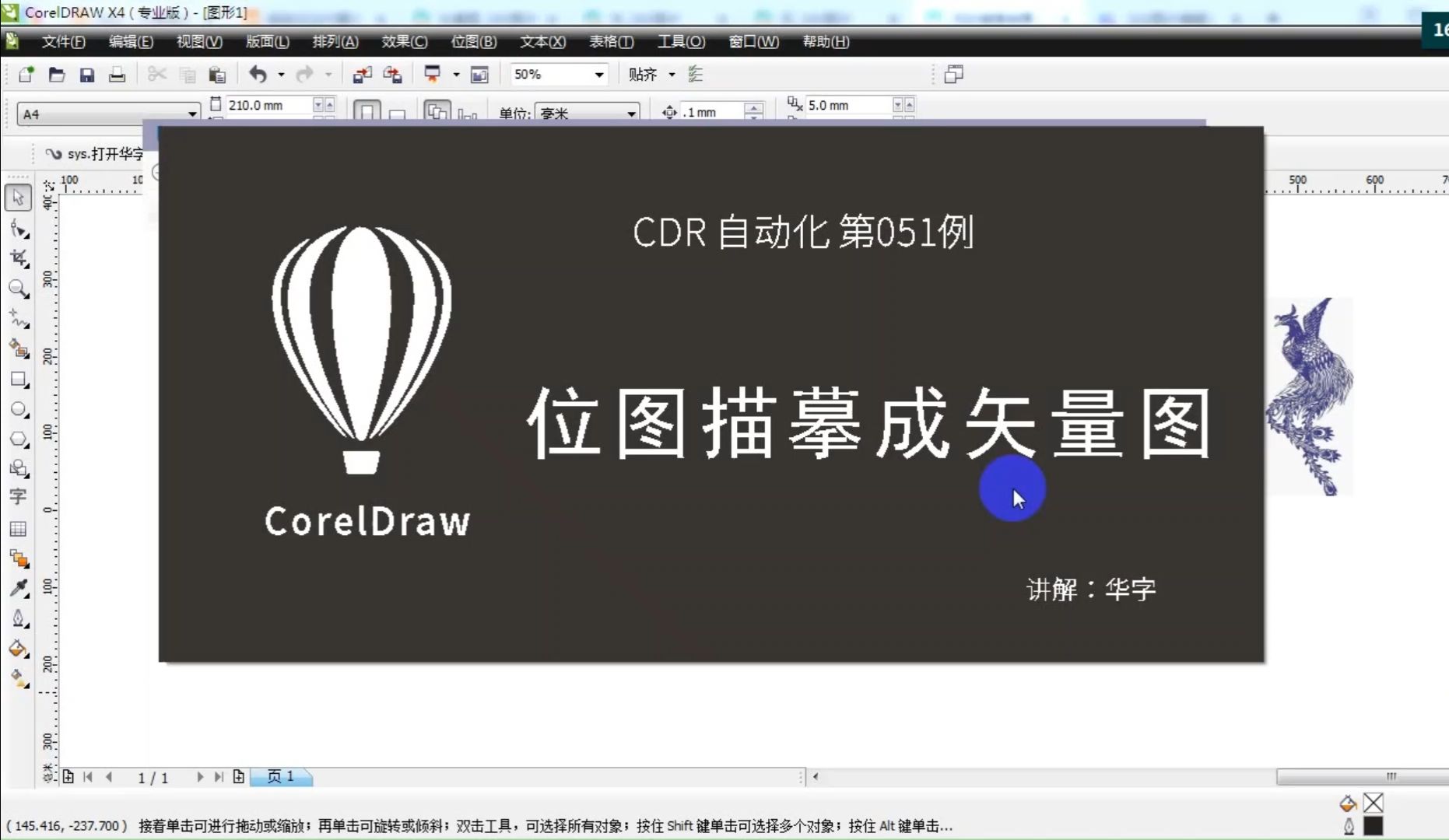Select the Zoom tool
Image resolution: width=1449 pixels, height=840 pixels.
click(x=19, y=289)
